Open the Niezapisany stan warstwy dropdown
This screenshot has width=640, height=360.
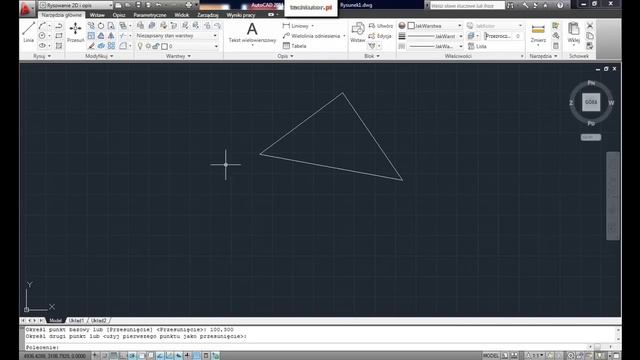(177, 36)
